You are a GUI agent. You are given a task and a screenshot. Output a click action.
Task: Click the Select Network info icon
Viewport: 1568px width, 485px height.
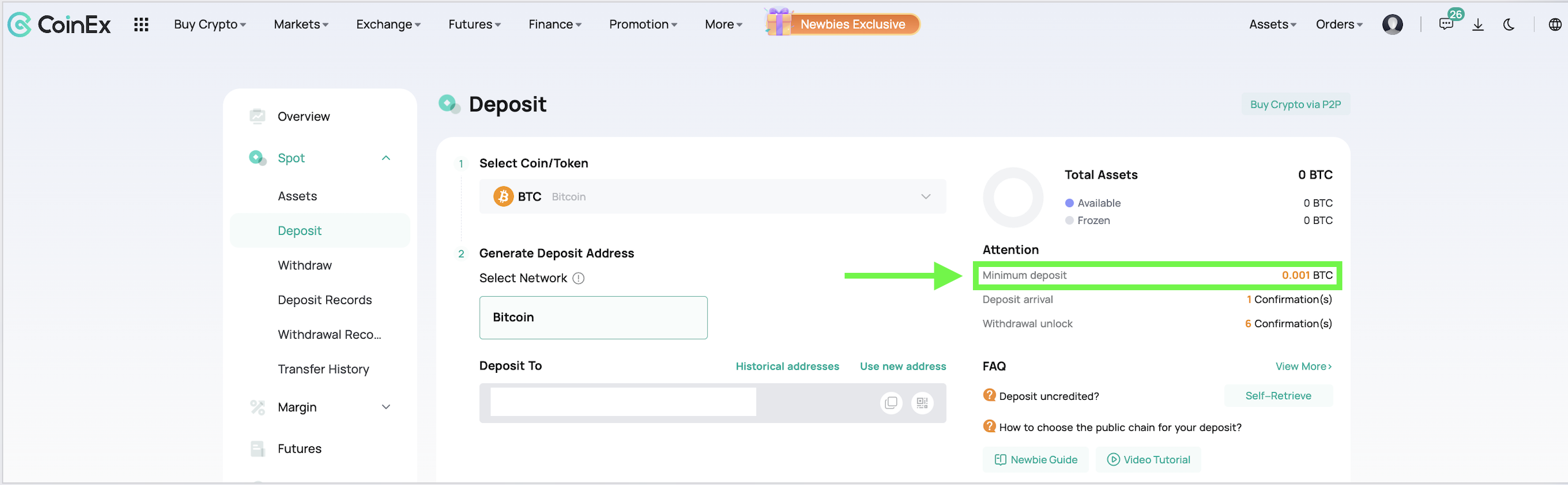(x=579, y=279)
